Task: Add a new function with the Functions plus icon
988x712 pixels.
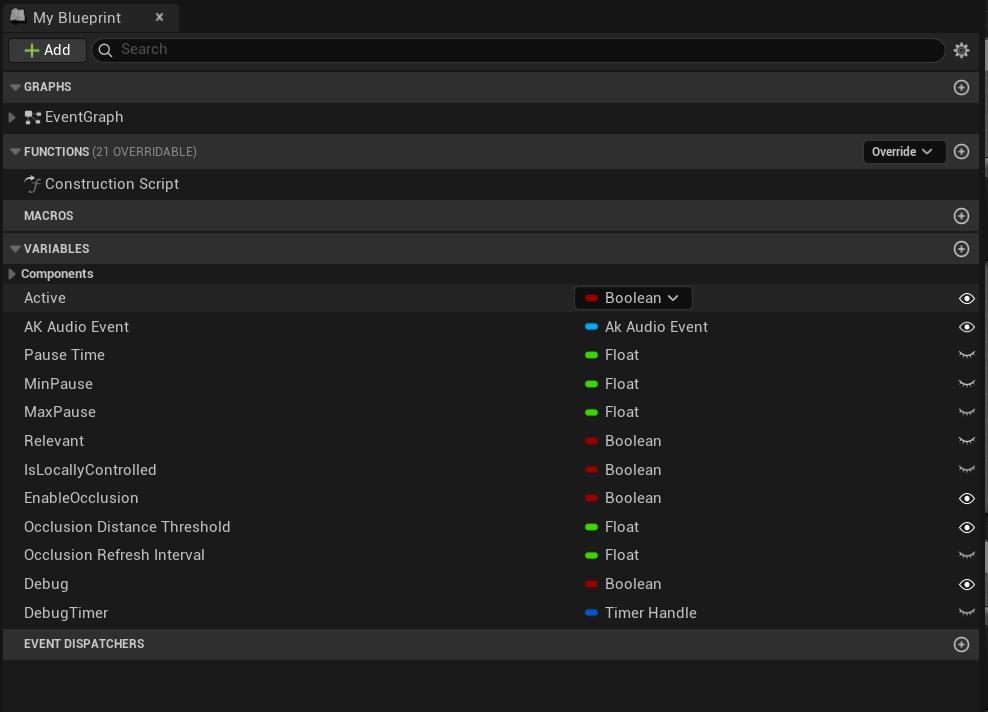Action: point(961,152)
